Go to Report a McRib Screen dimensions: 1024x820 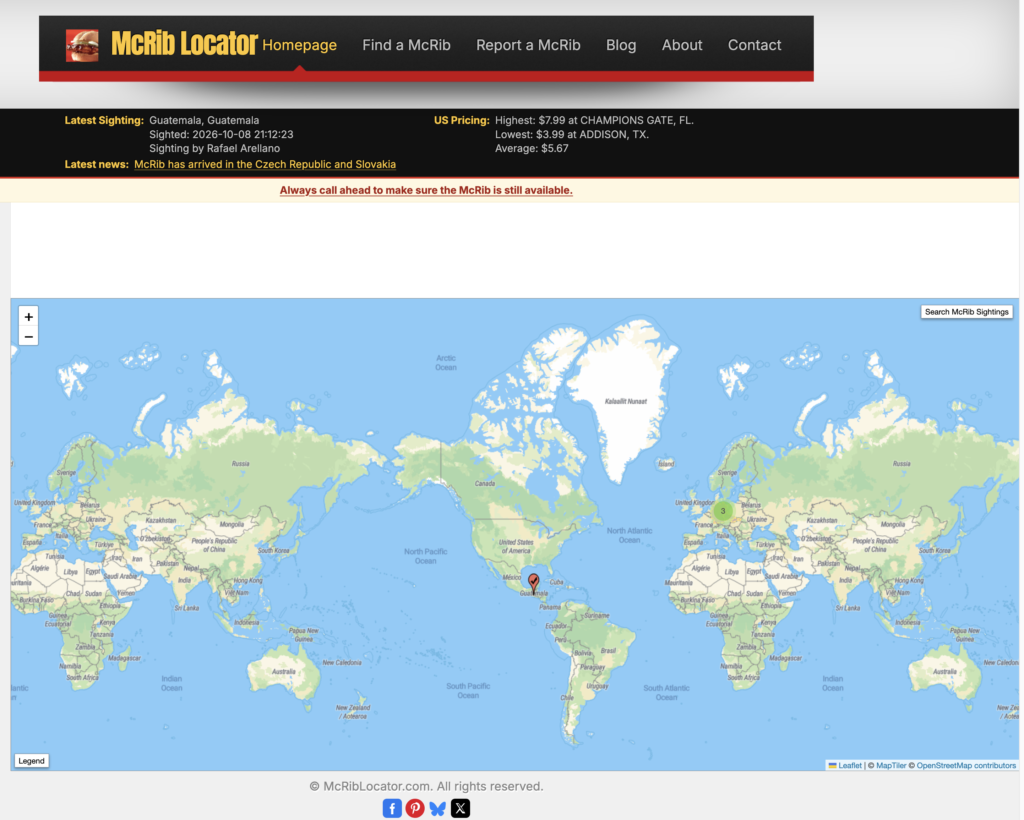coord(528,45)
